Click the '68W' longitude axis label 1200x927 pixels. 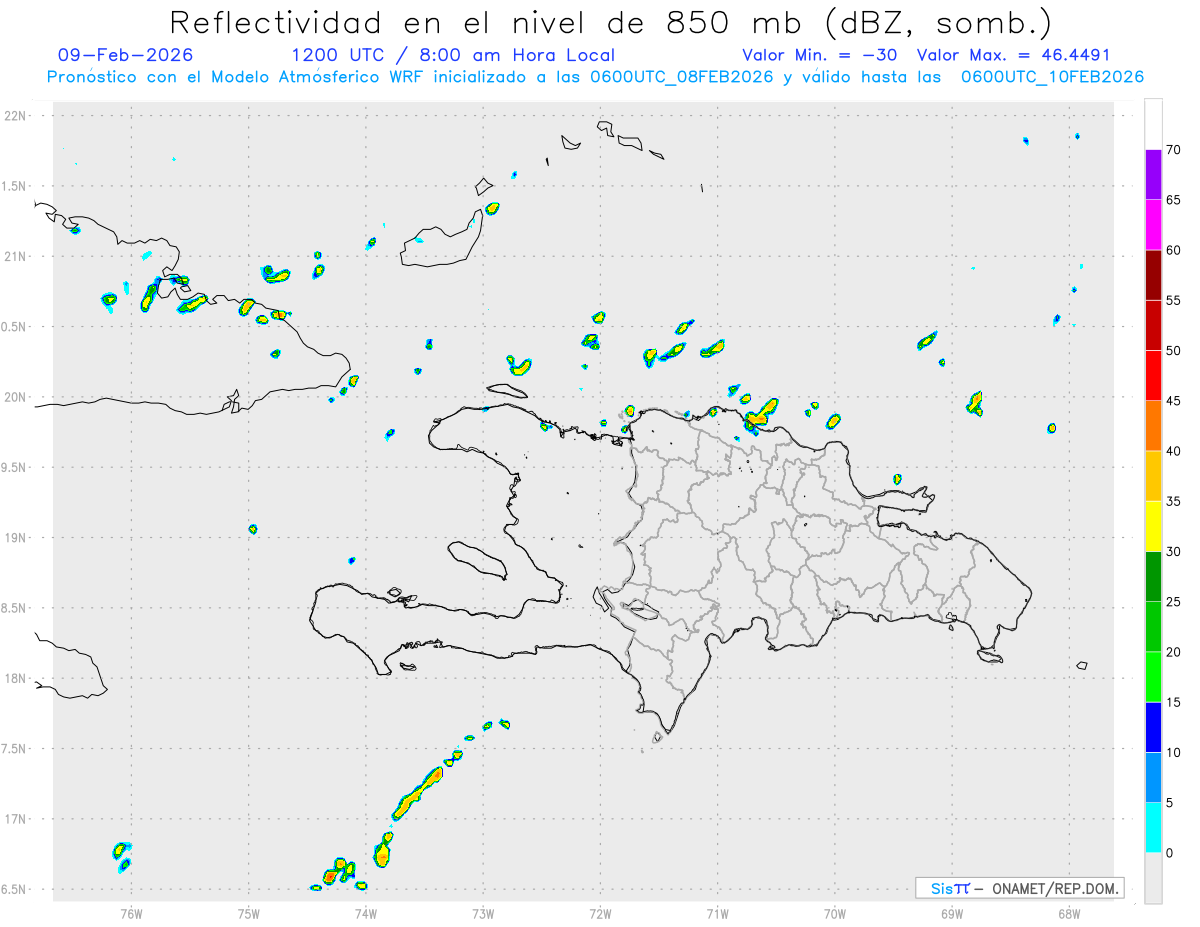(x=1069, y=913)
